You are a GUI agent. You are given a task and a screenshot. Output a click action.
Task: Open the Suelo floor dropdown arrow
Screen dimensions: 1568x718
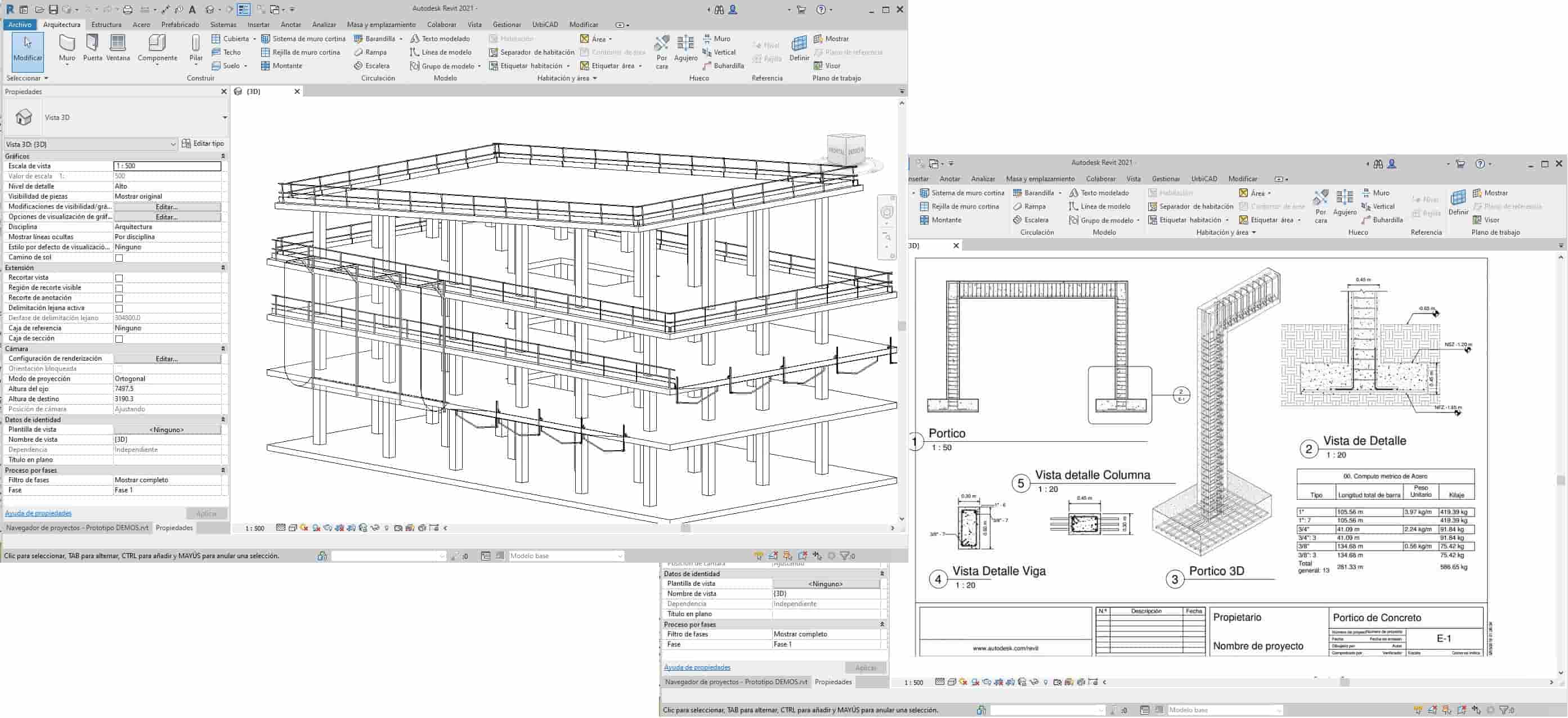245,66
